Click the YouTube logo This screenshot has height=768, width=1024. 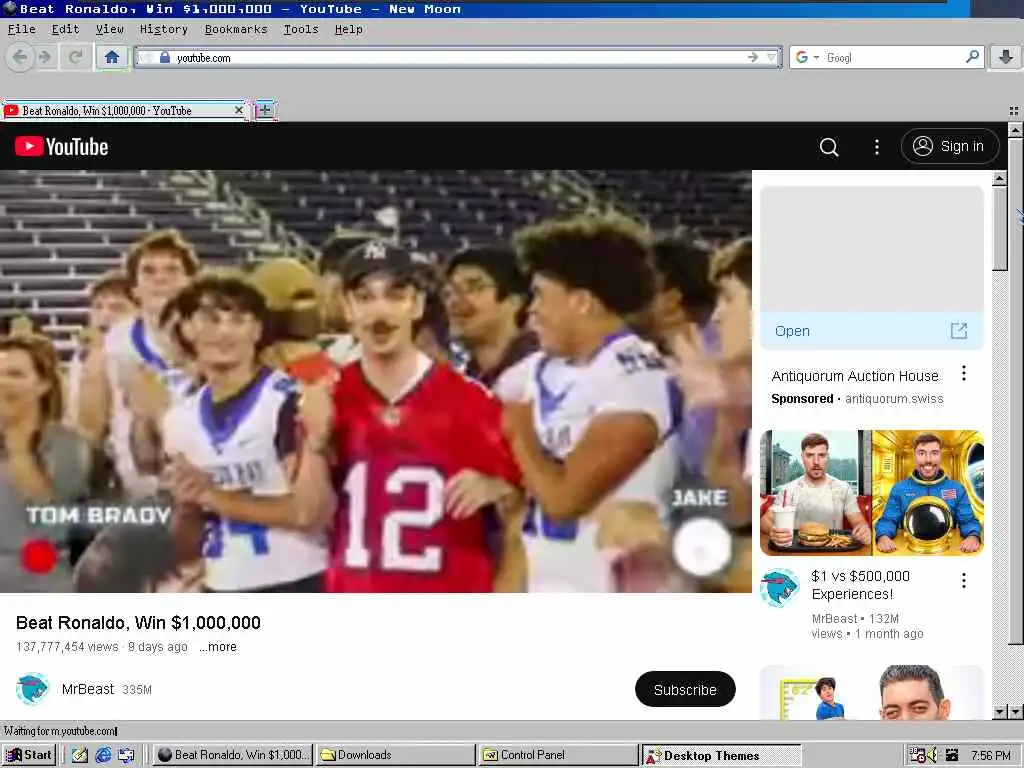coord(61,146)
